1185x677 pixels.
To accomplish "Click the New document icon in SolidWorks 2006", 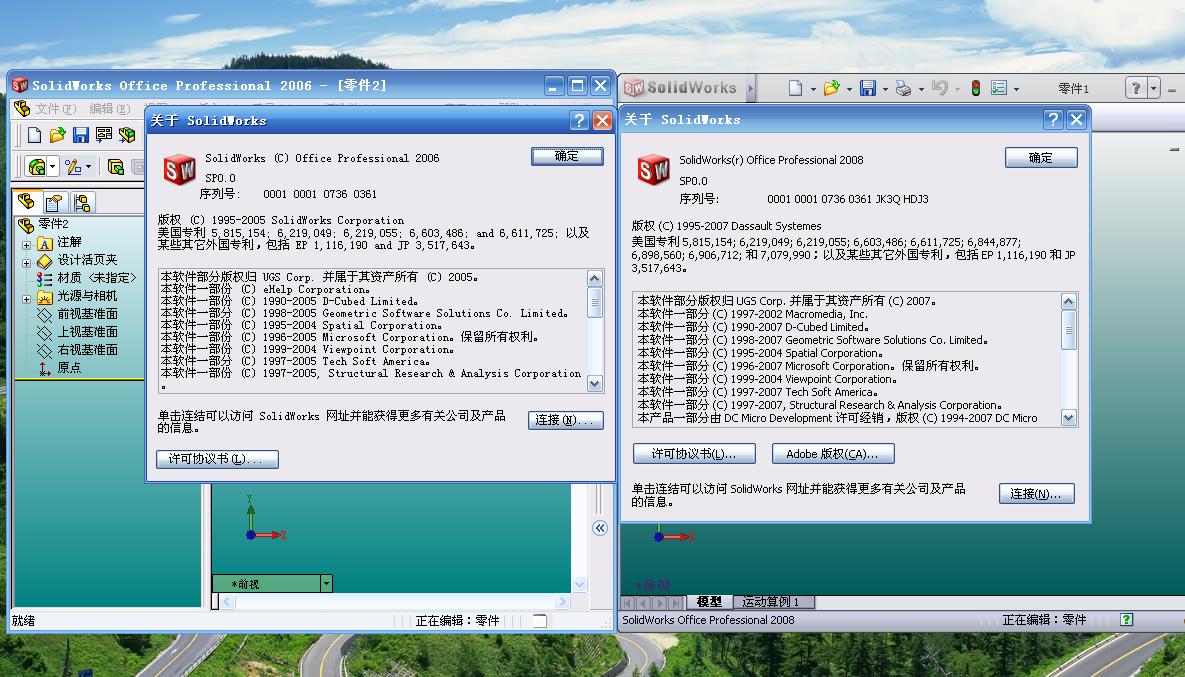I will (34, 134).
